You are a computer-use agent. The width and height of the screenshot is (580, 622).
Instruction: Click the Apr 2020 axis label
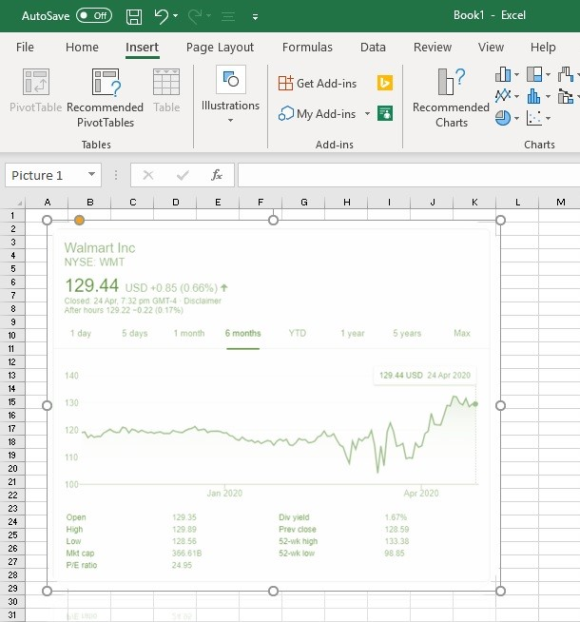[x=421, y=493]
